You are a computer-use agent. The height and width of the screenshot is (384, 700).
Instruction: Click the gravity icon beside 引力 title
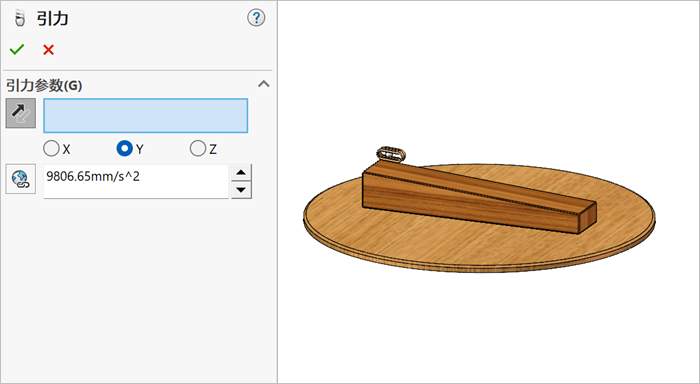coord(19,18)
